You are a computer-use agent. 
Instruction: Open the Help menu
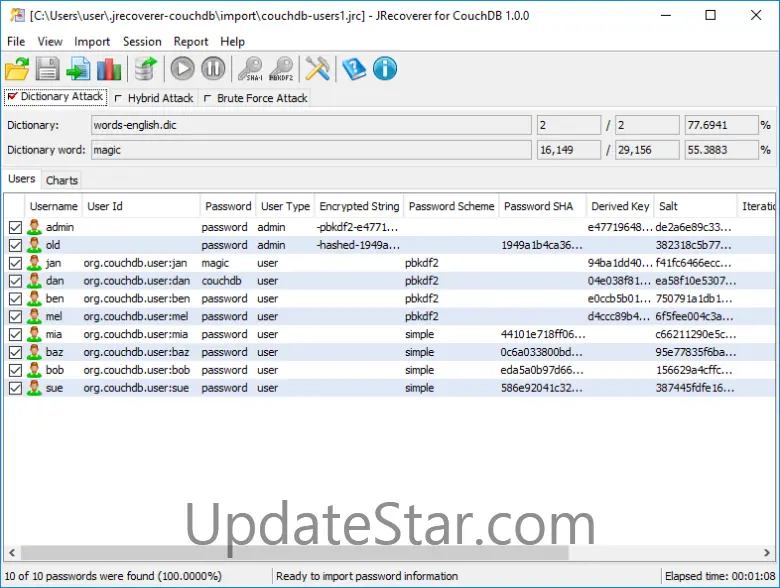pos(232,42)
